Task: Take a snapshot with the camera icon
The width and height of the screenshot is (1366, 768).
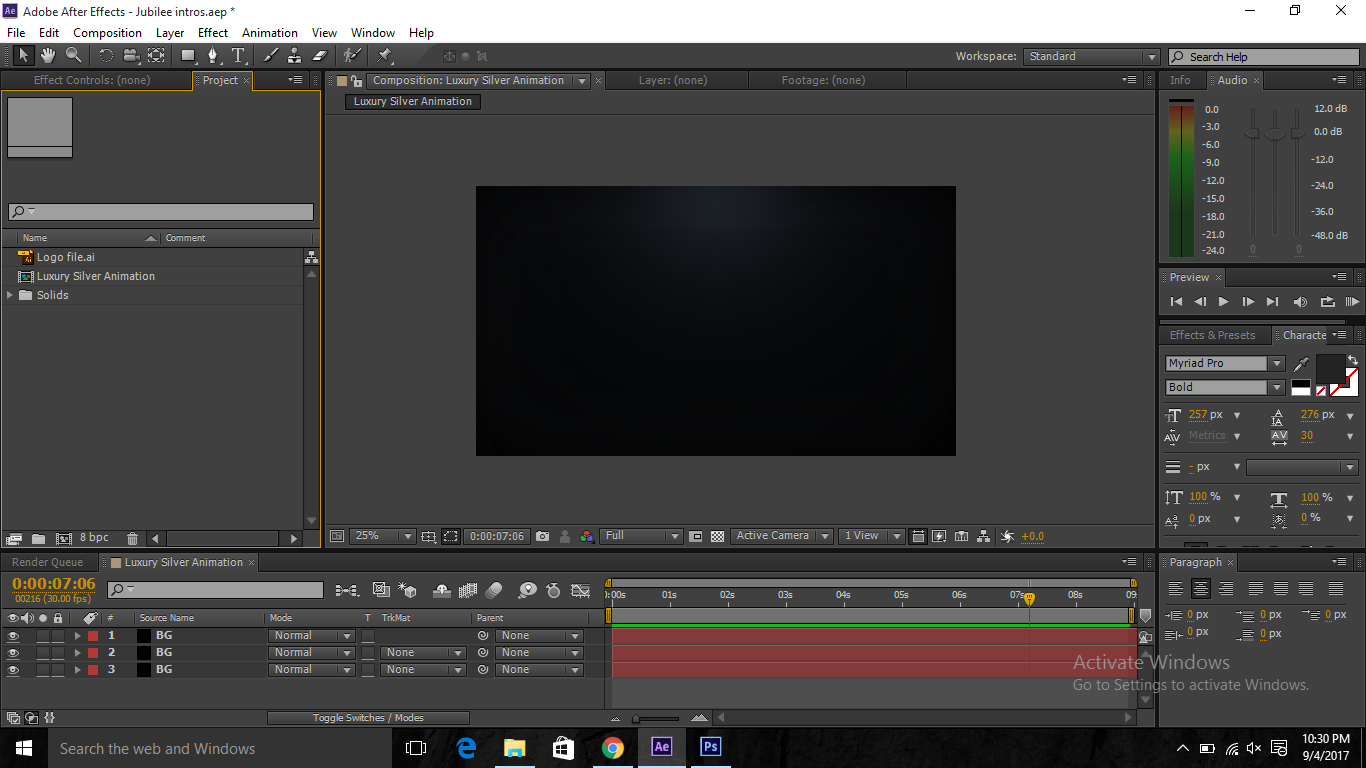Action: click(542, 536)
